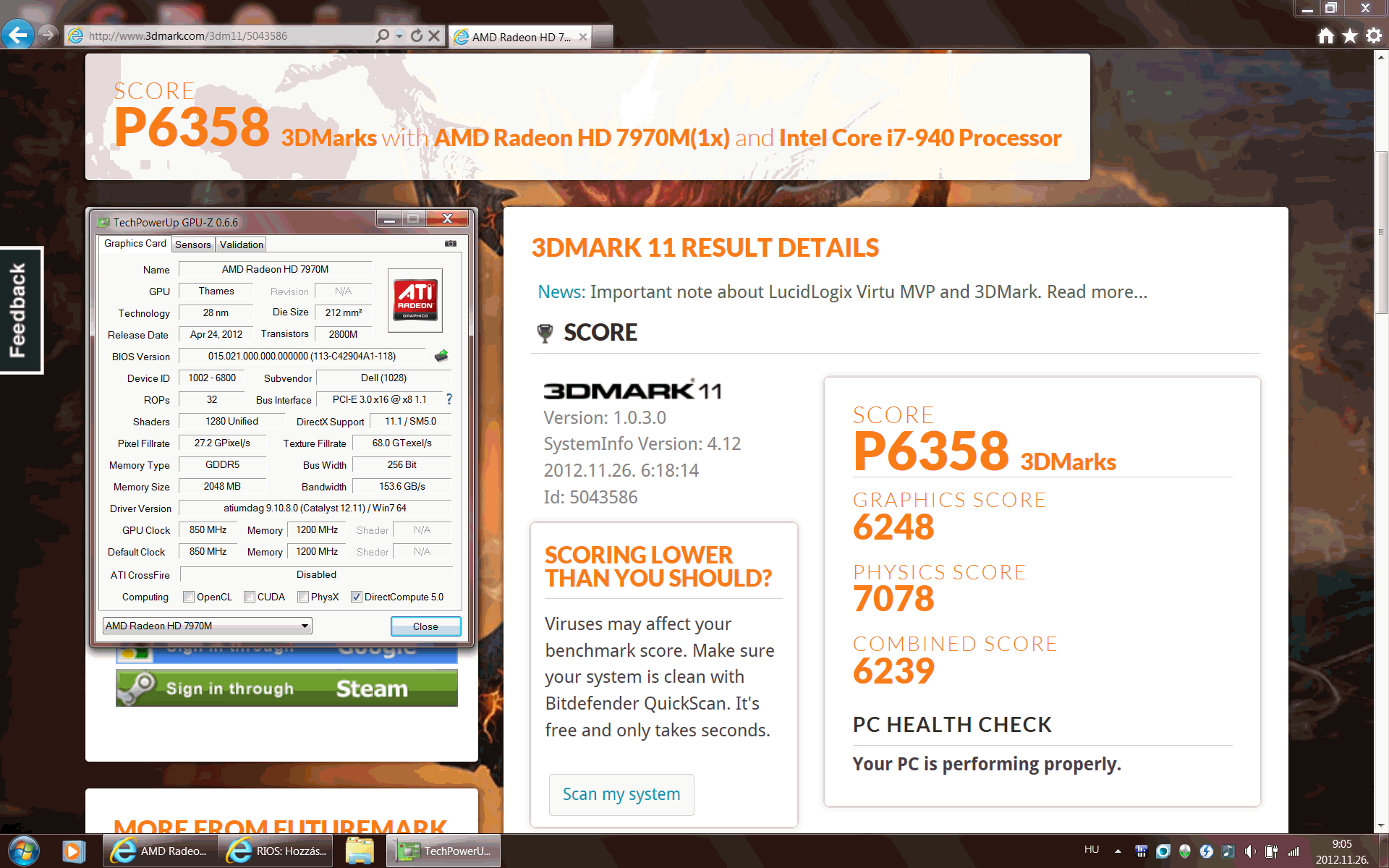Open Windows Explorer folder taskbar icon

click(x=360, y=851)
